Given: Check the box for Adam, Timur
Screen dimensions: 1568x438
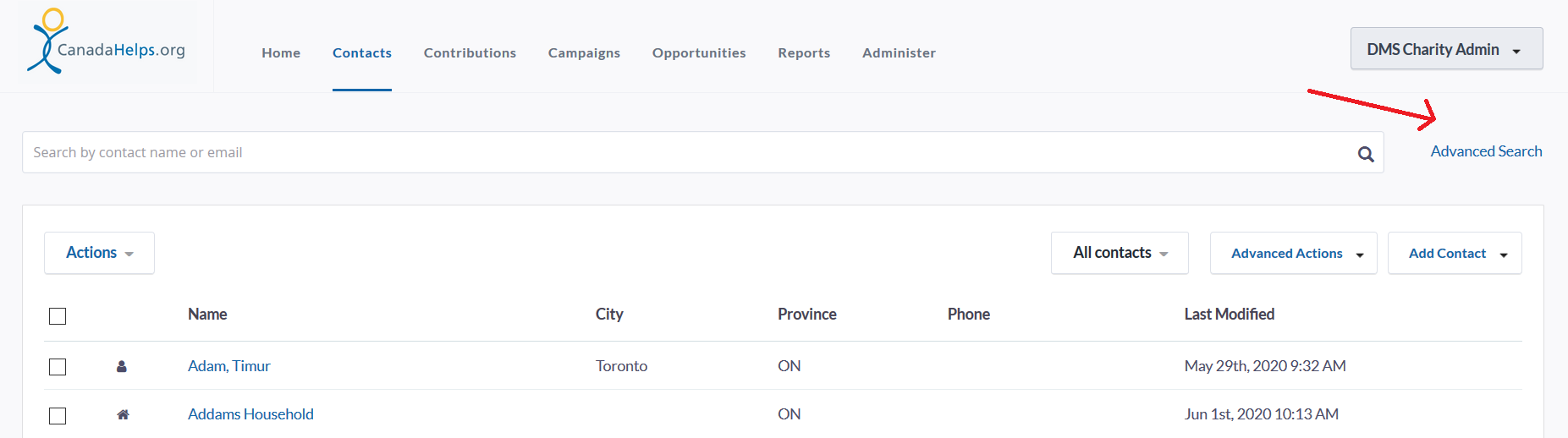Looking at the screenshot, I should (58, 367).
